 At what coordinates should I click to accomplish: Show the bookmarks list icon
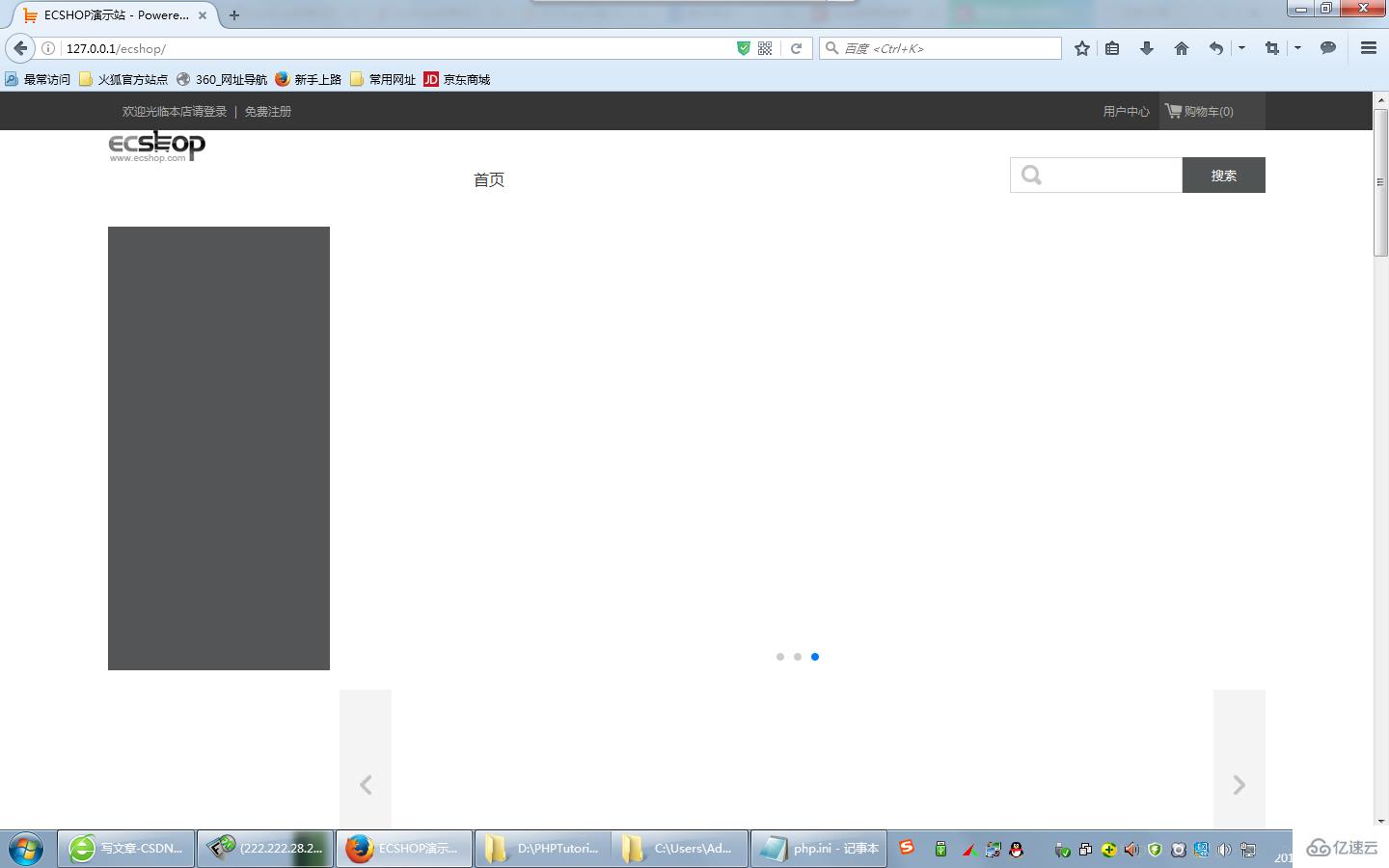coord(1112,48)
